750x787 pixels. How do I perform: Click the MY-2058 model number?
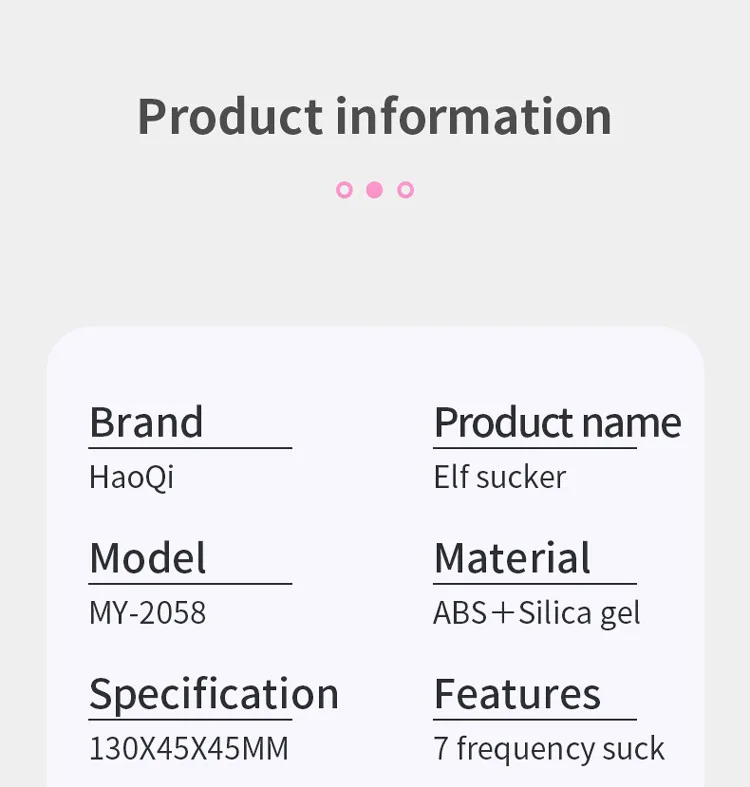point(148,613)
